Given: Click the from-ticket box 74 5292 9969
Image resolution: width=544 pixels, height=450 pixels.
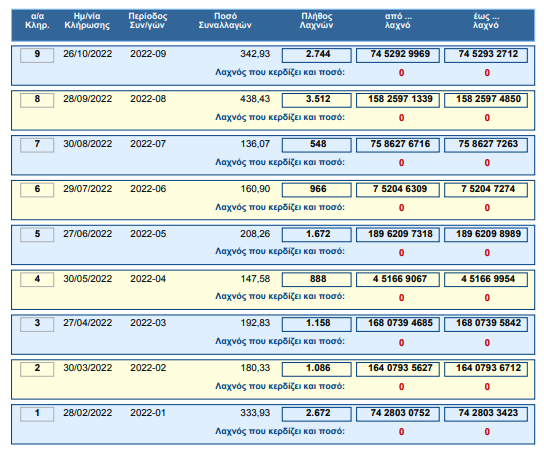Looking at the screenshot, I should click(x=398, y=55).
